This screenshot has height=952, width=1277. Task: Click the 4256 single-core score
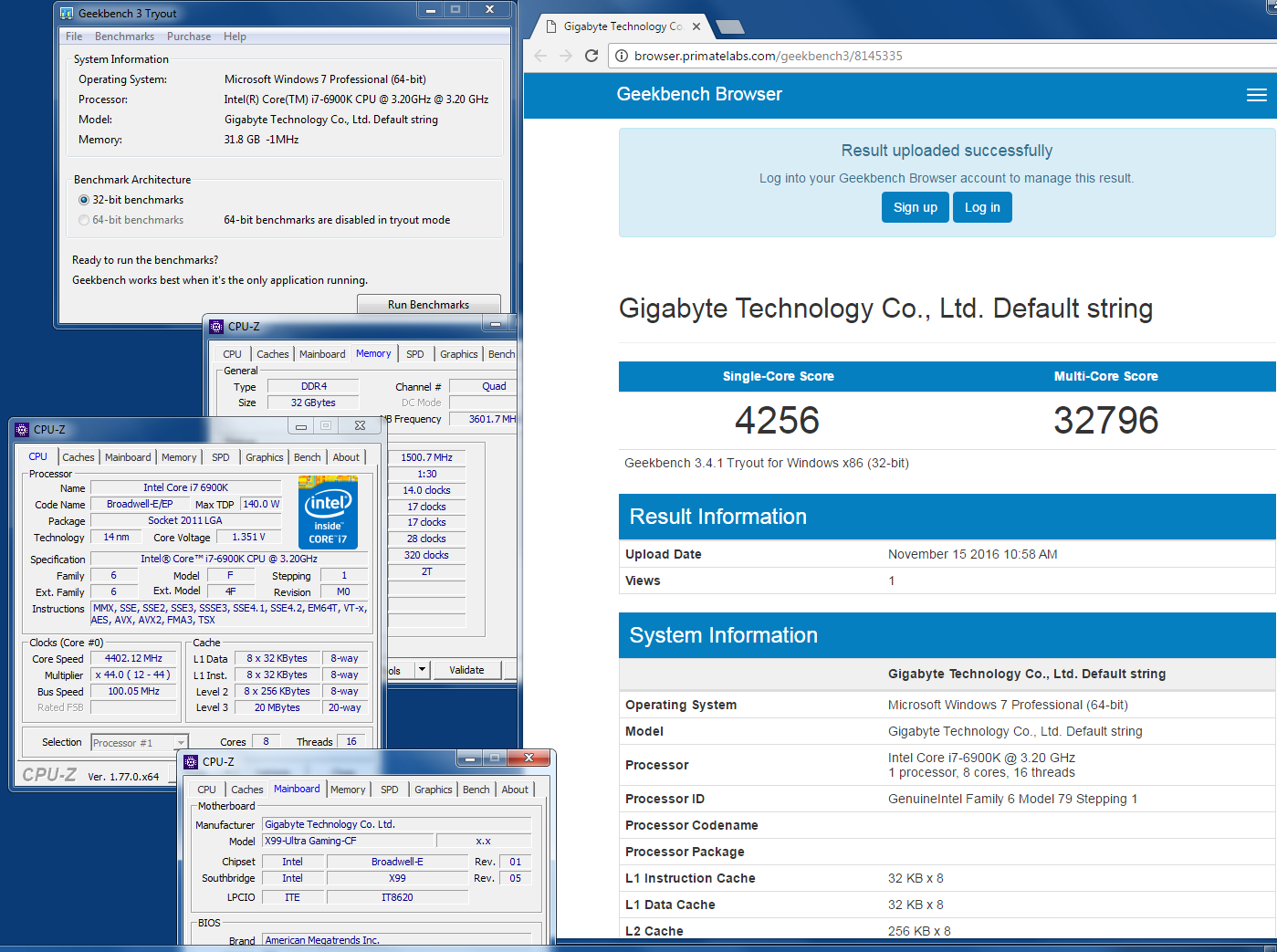778,421
